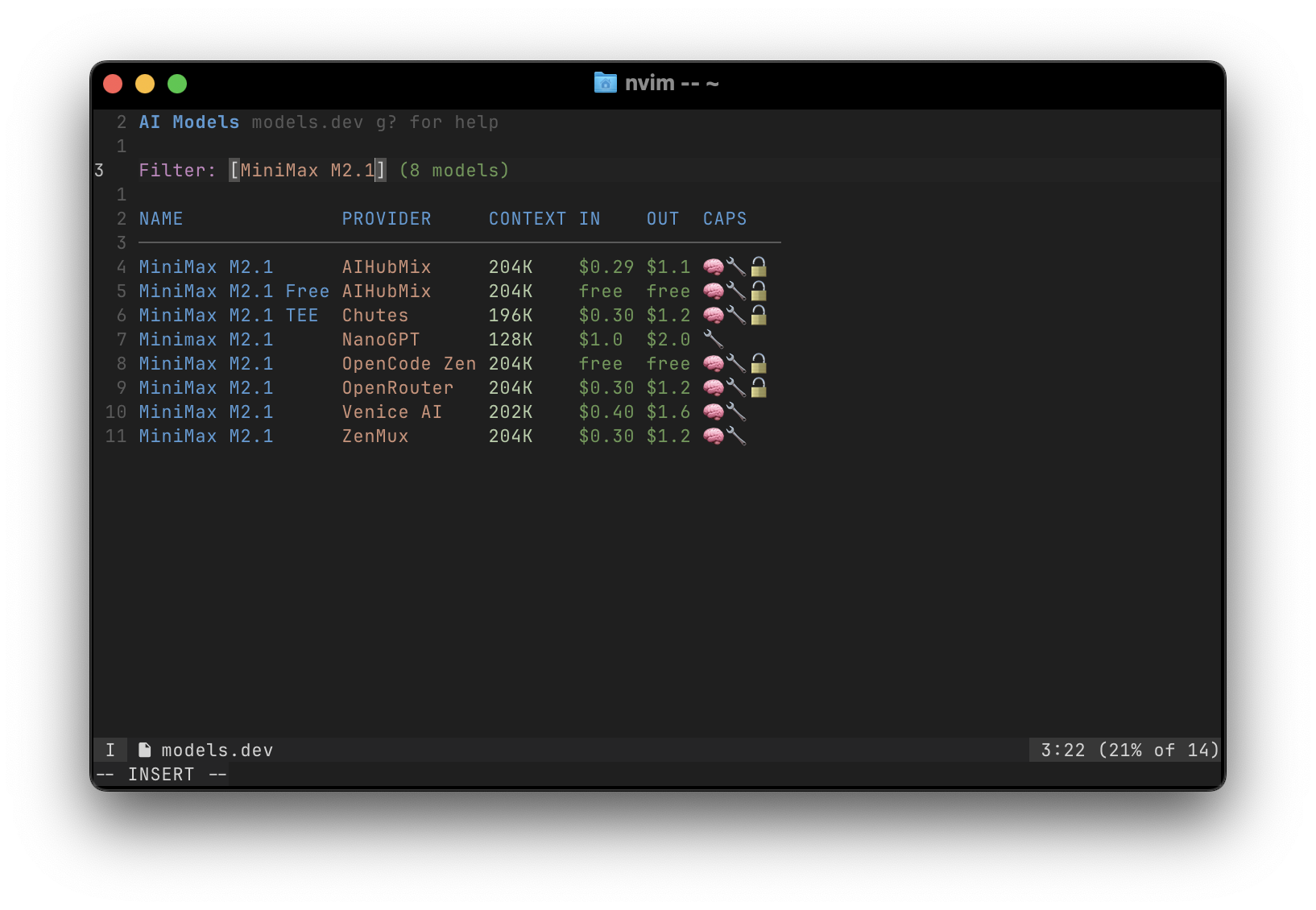1316x910 pixels.
Task: Click the IN price column header
Action: pos(590,218)
